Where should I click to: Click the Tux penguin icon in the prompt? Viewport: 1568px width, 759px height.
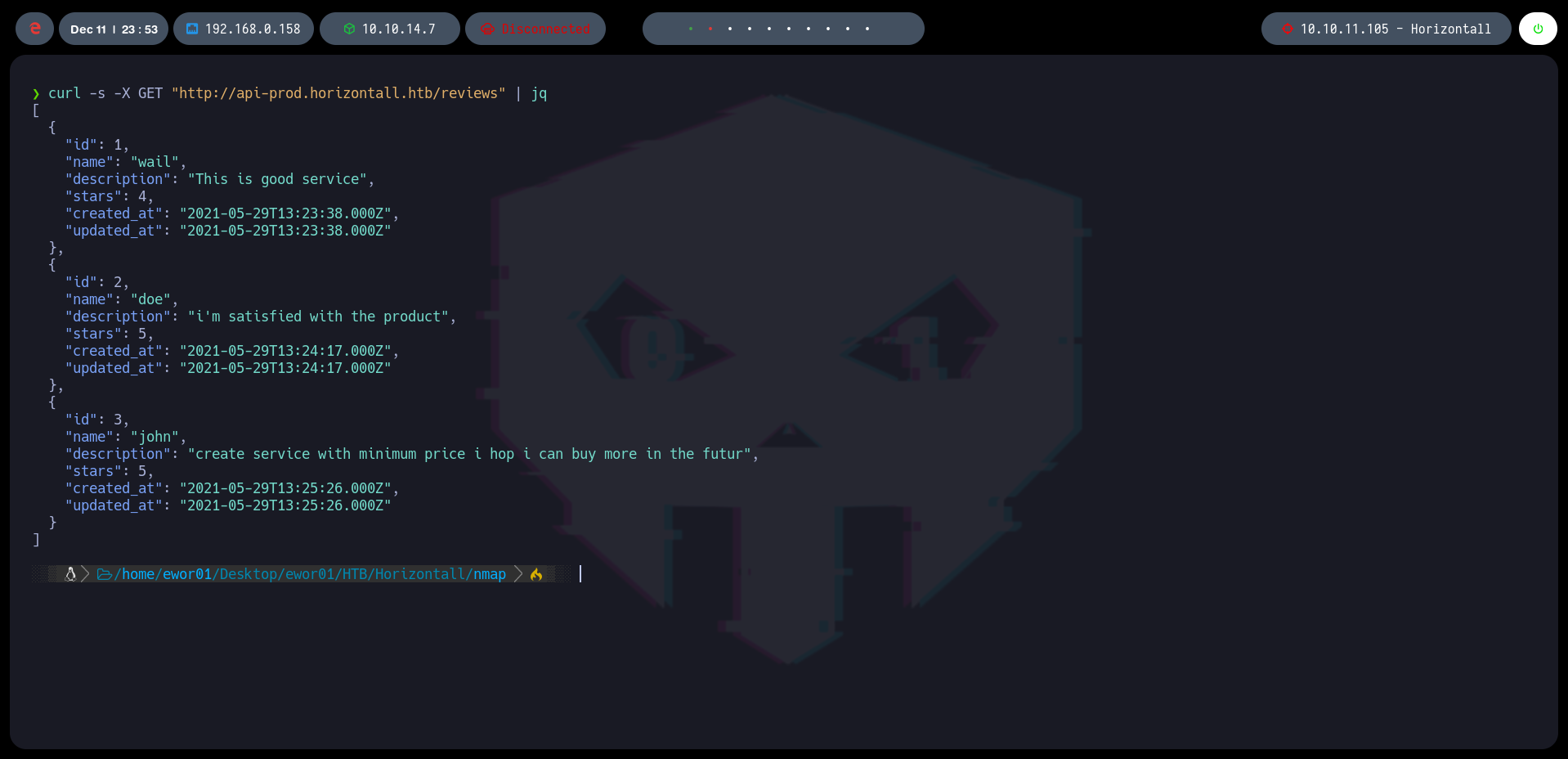[x=70, y=574]
